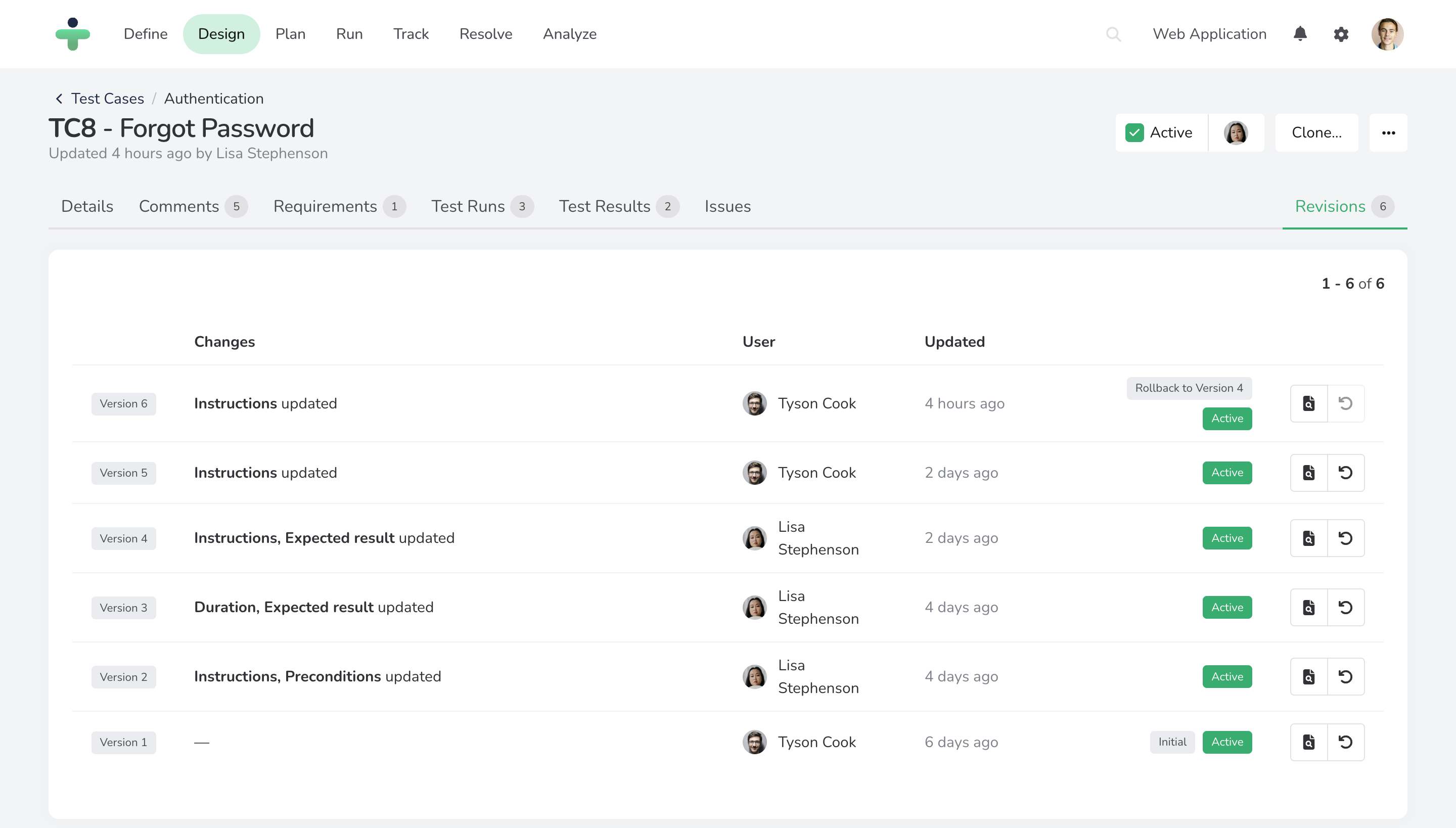Open the user profile avatar menu
Viewport: 1456px width, 828px height.
(x=1387, y=34)
